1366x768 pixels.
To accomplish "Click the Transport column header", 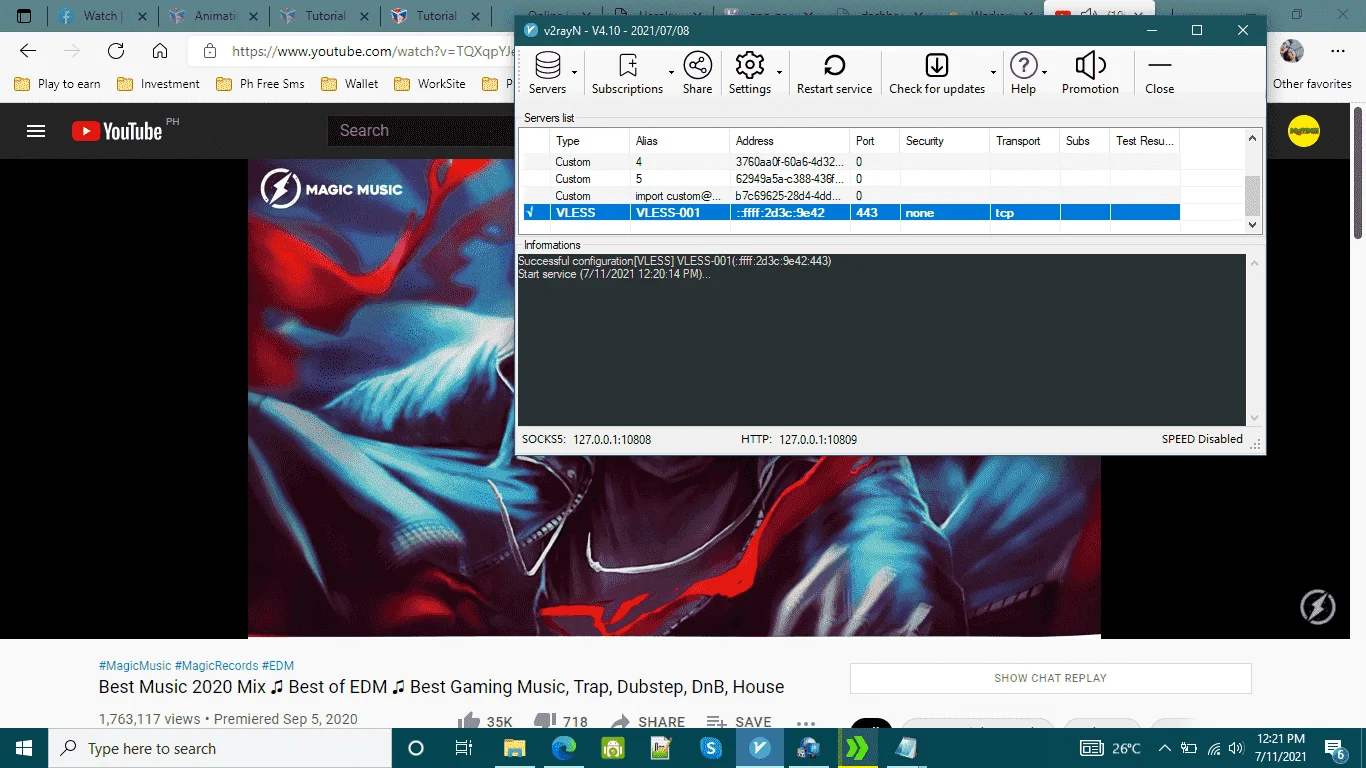I will click(x=1025, y=141).
